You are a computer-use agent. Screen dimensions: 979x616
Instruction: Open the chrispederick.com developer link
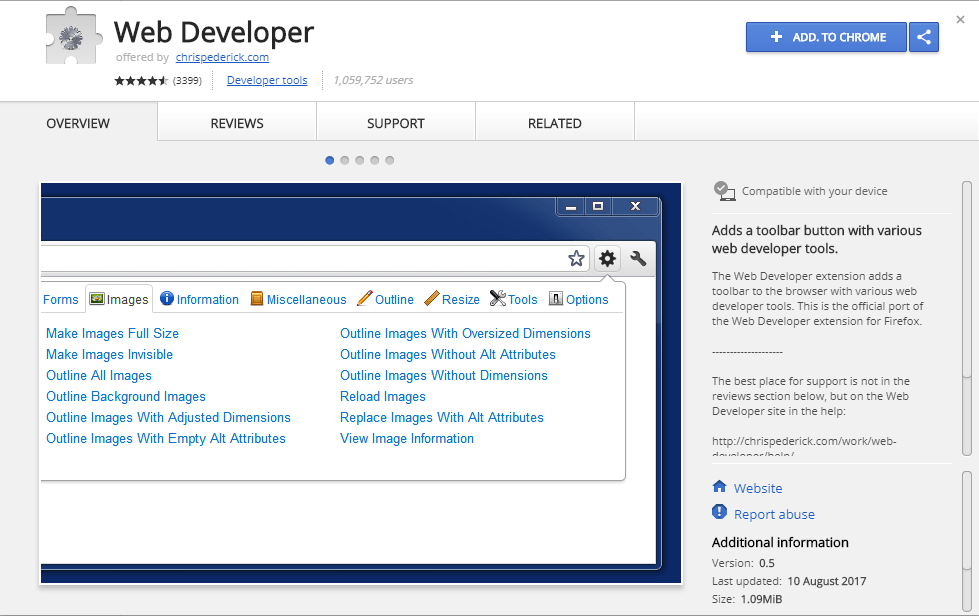click(222, 57)
